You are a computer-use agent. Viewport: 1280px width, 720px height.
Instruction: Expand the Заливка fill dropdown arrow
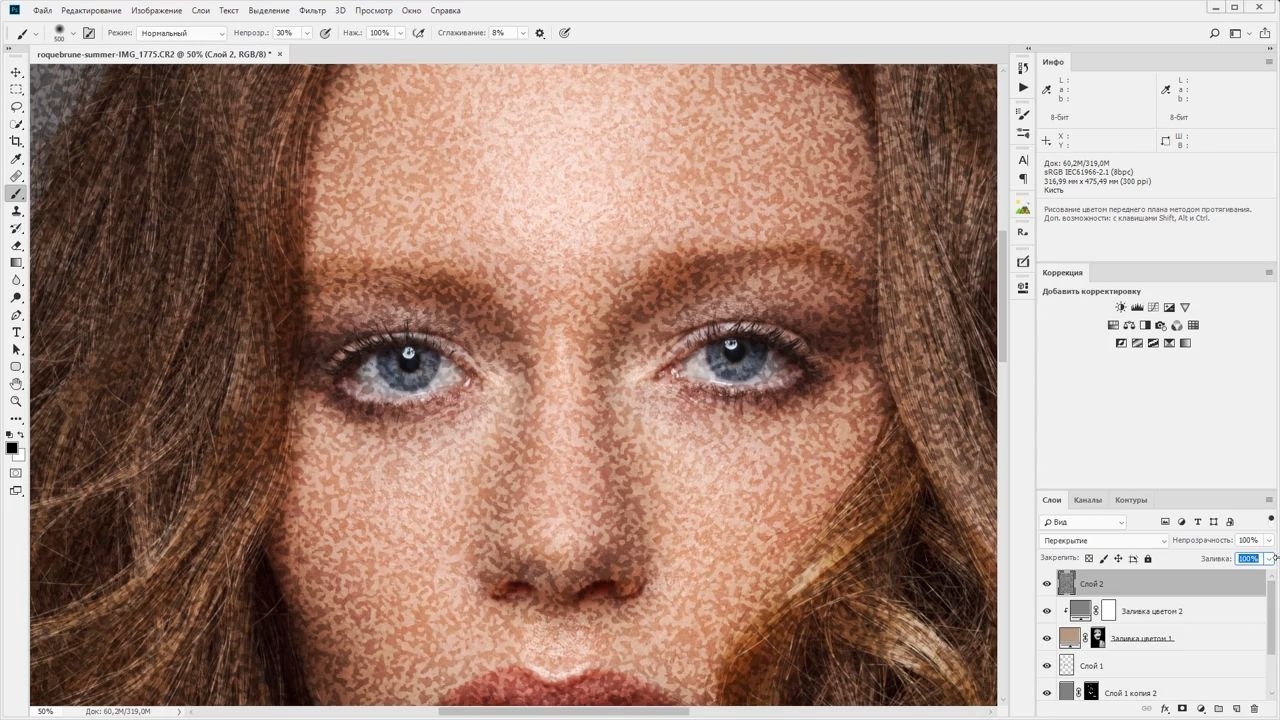(1269, 559)
